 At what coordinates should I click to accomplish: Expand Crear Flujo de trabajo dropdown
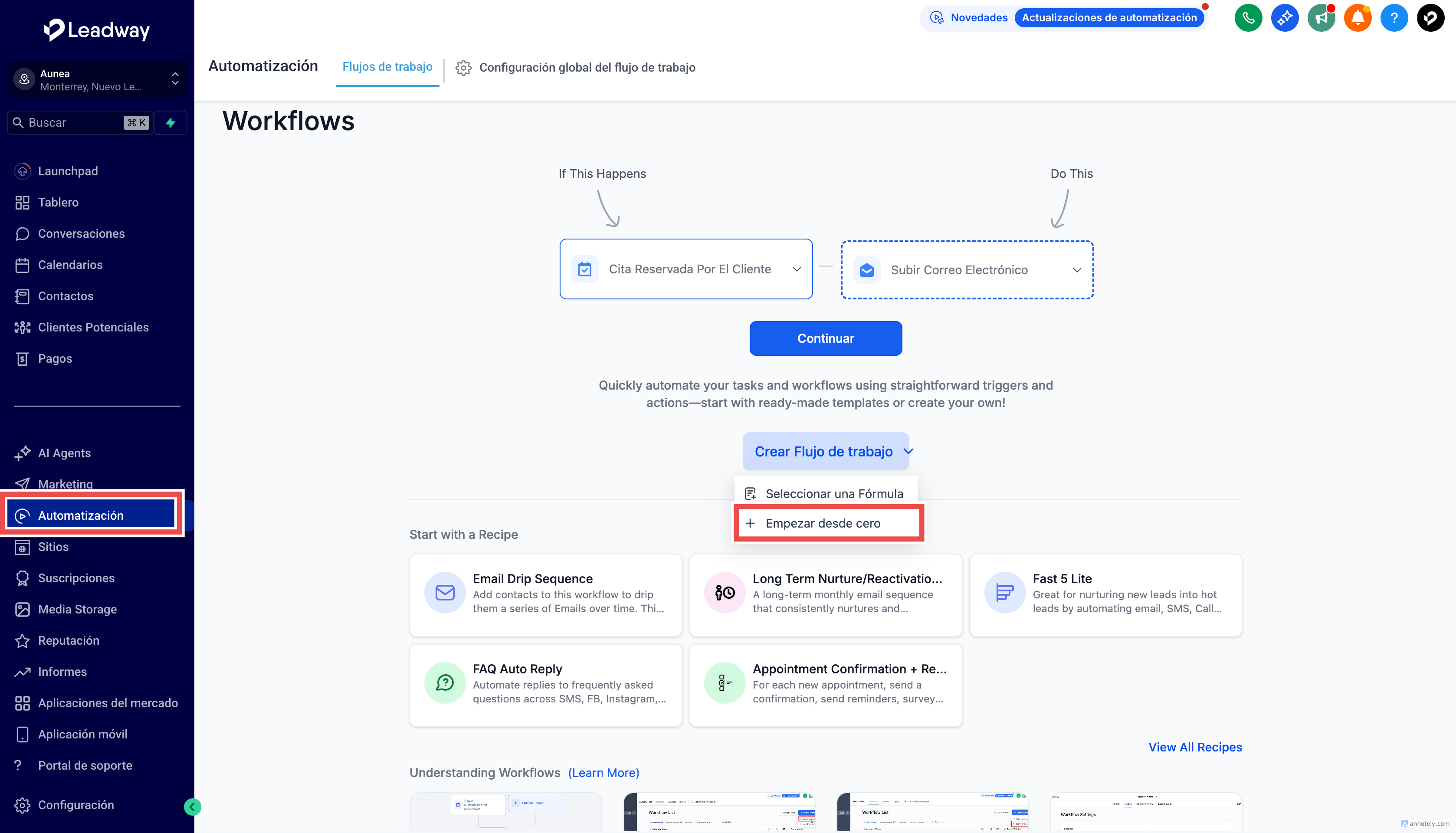[x=826, y=451]
